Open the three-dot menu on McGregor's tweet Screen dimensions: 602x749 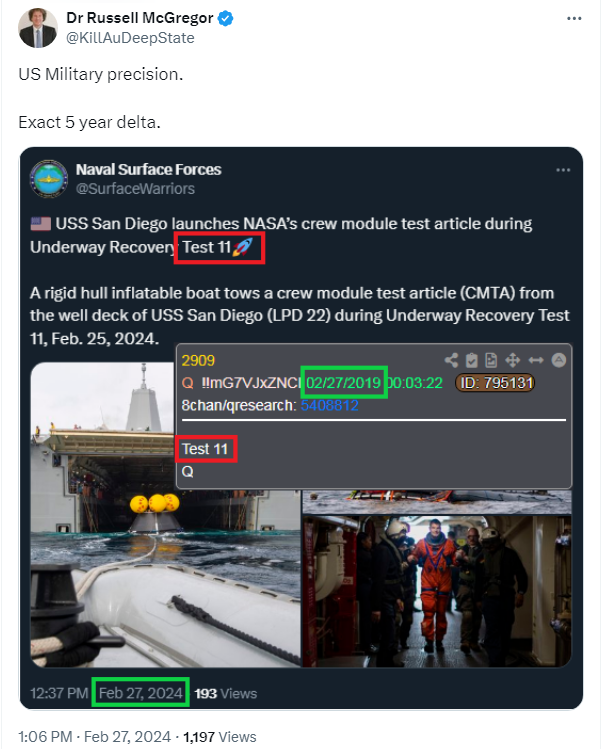click(574, 19)
